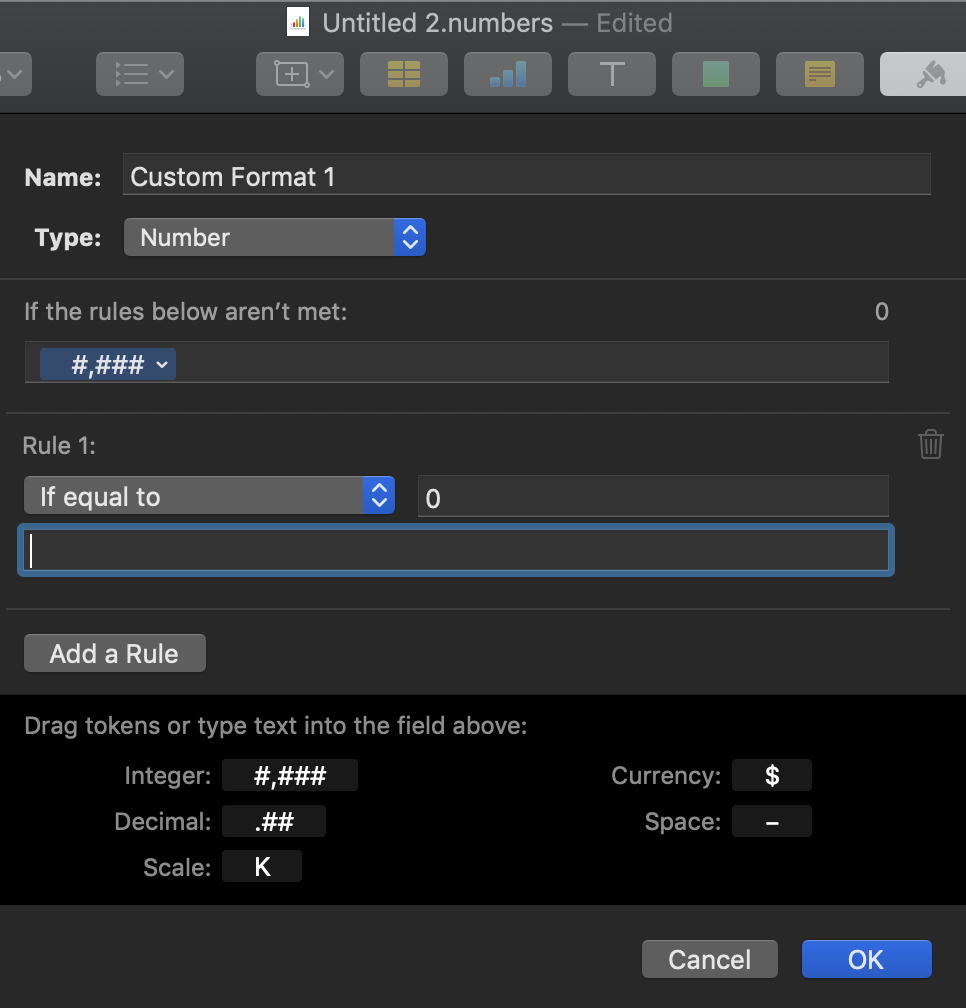The image size is (966, 1008).
Task: Cancel the custom format dialog
Action: click(709, 960)
